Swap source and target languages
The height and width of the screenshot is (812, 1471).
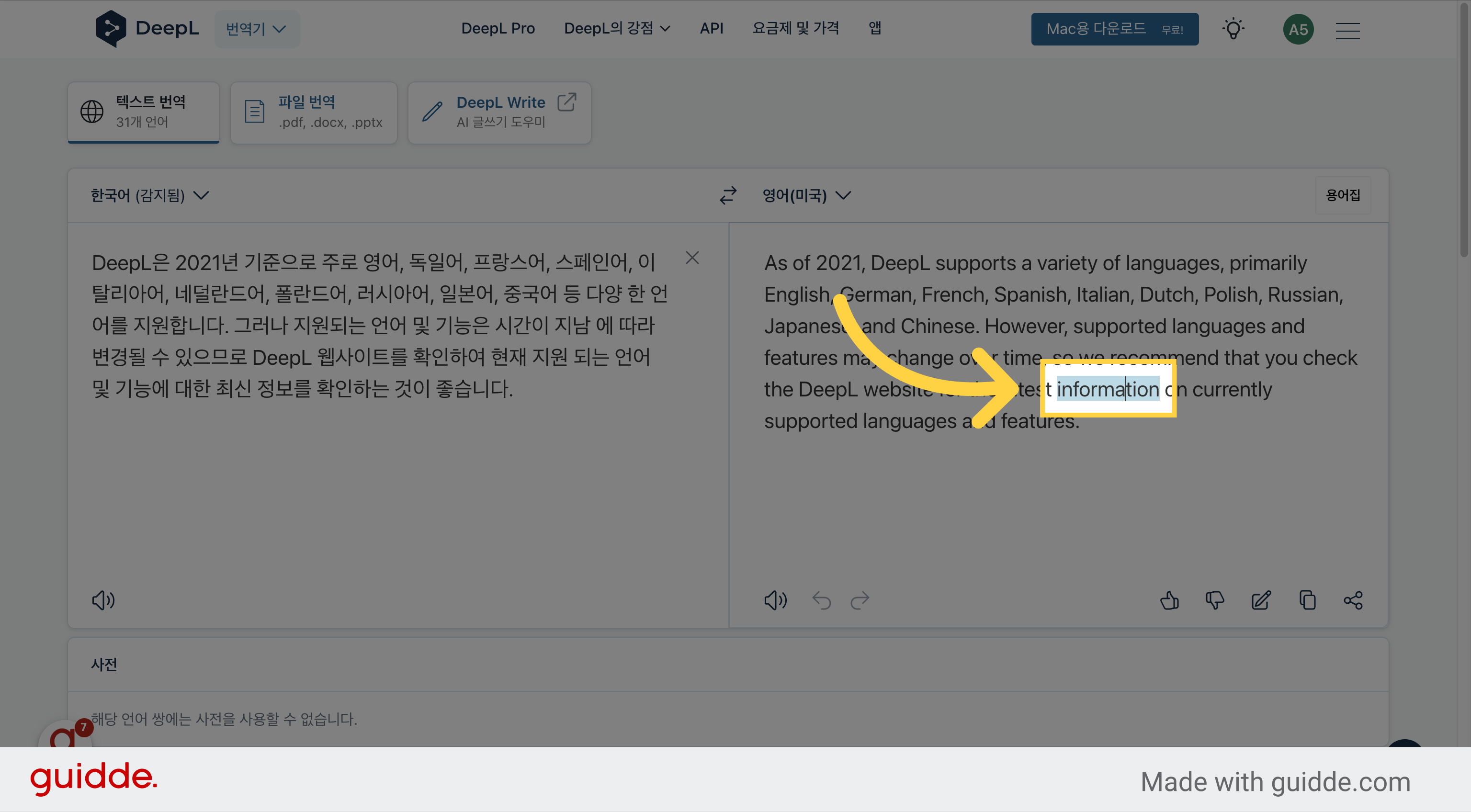728,195
